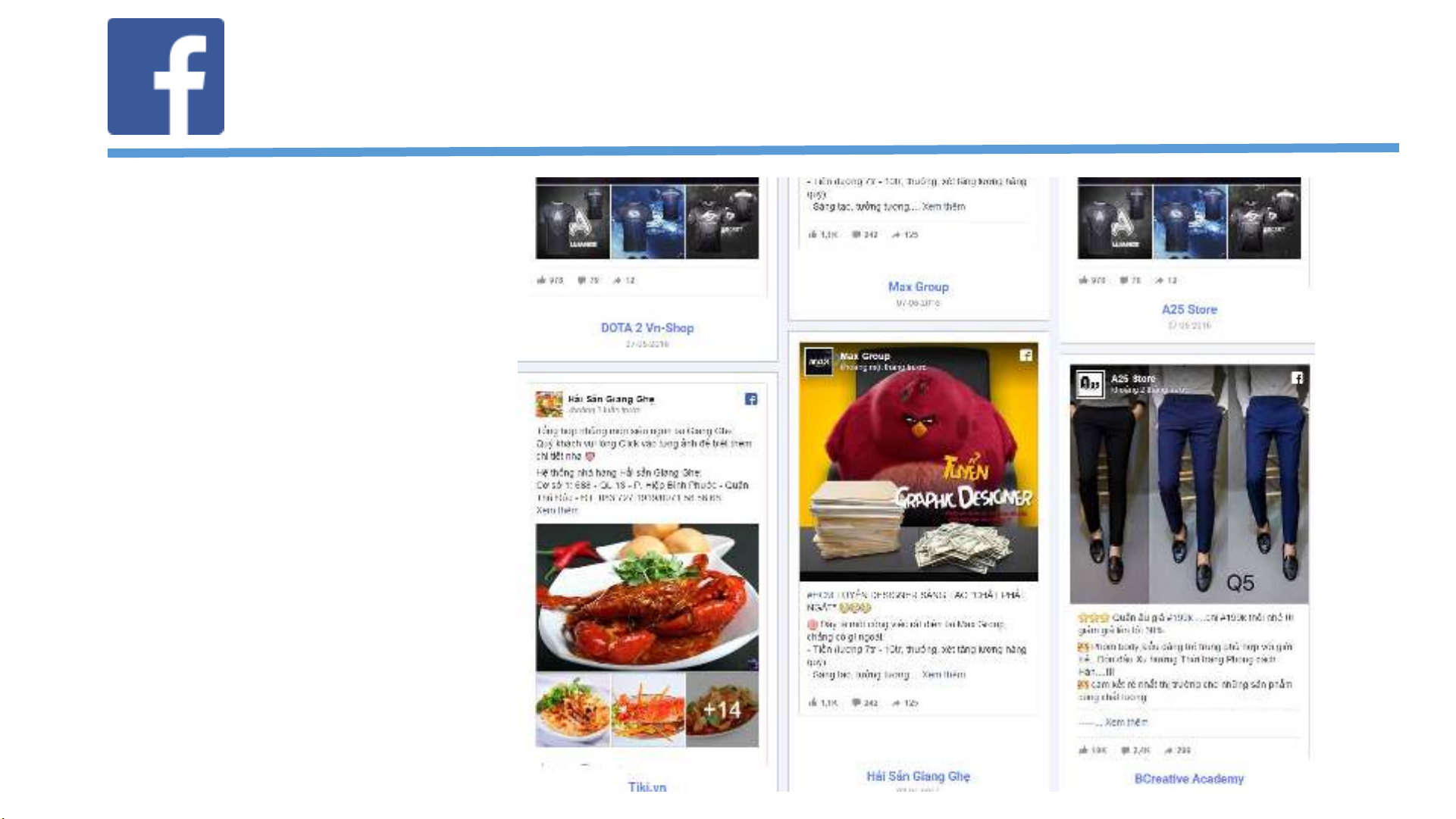Click the large Facebook logo on the slide
This screenshot has height=819, width=1456.
[166, 77]
